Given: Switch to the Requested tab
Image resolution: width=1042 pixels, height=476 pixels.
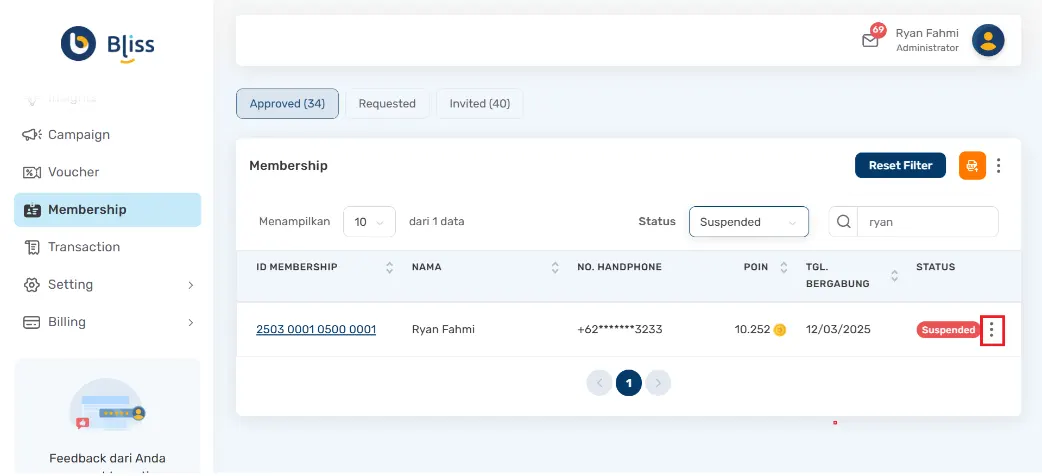Looking at the screenshot, I should point(387,104).
